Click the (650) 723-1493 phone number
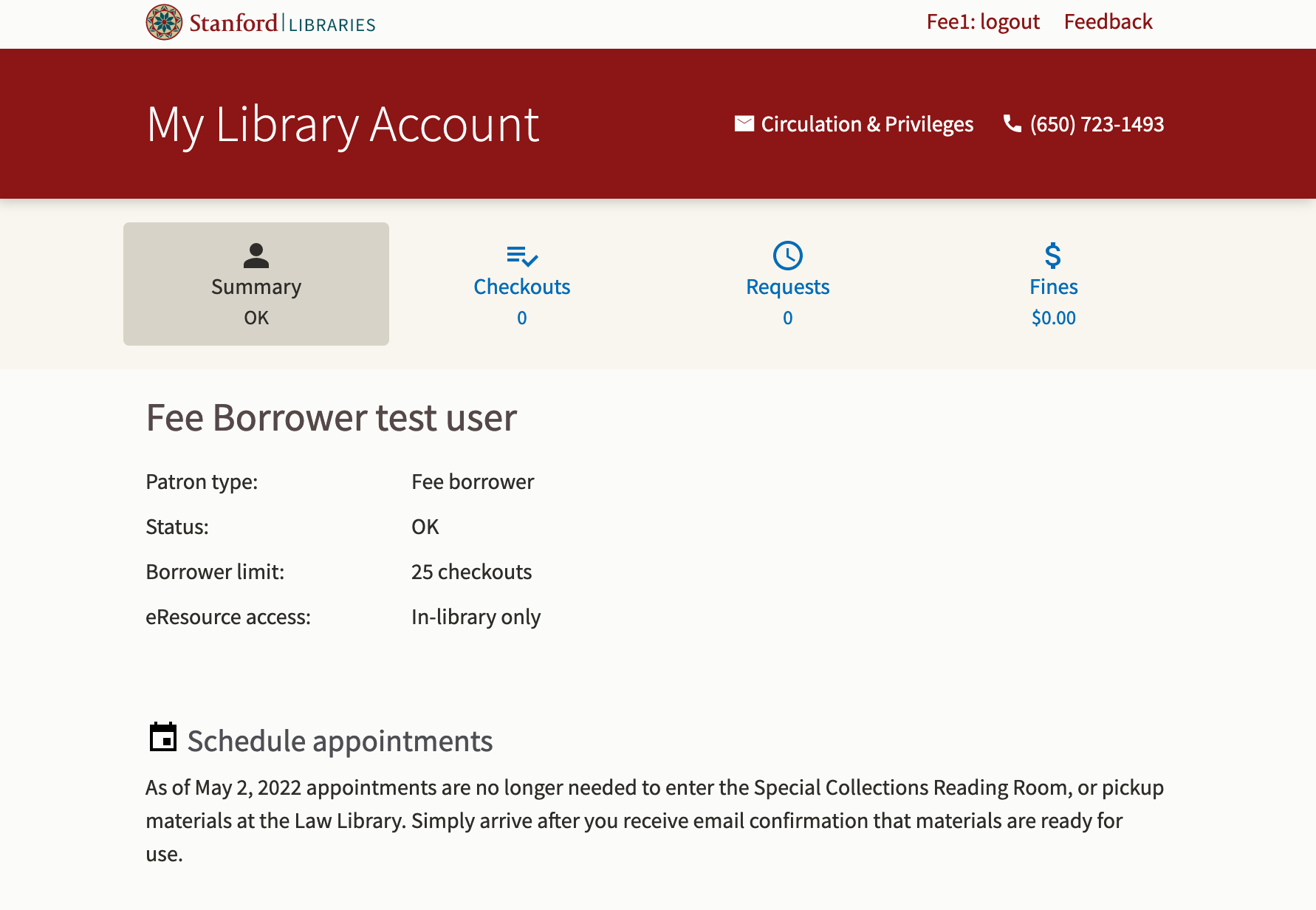1316x910 pixels. click(x=1097, y=123)
